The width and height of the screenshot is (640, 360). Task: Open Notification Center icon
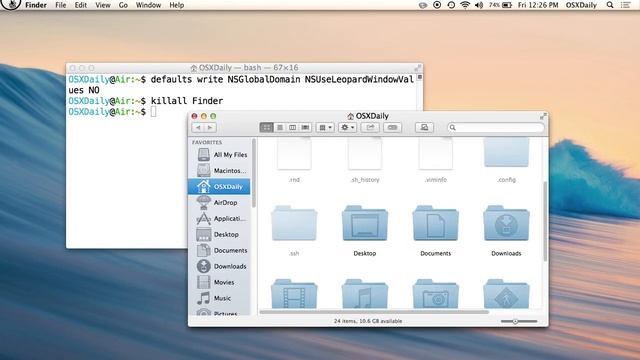tap(626, 5)
